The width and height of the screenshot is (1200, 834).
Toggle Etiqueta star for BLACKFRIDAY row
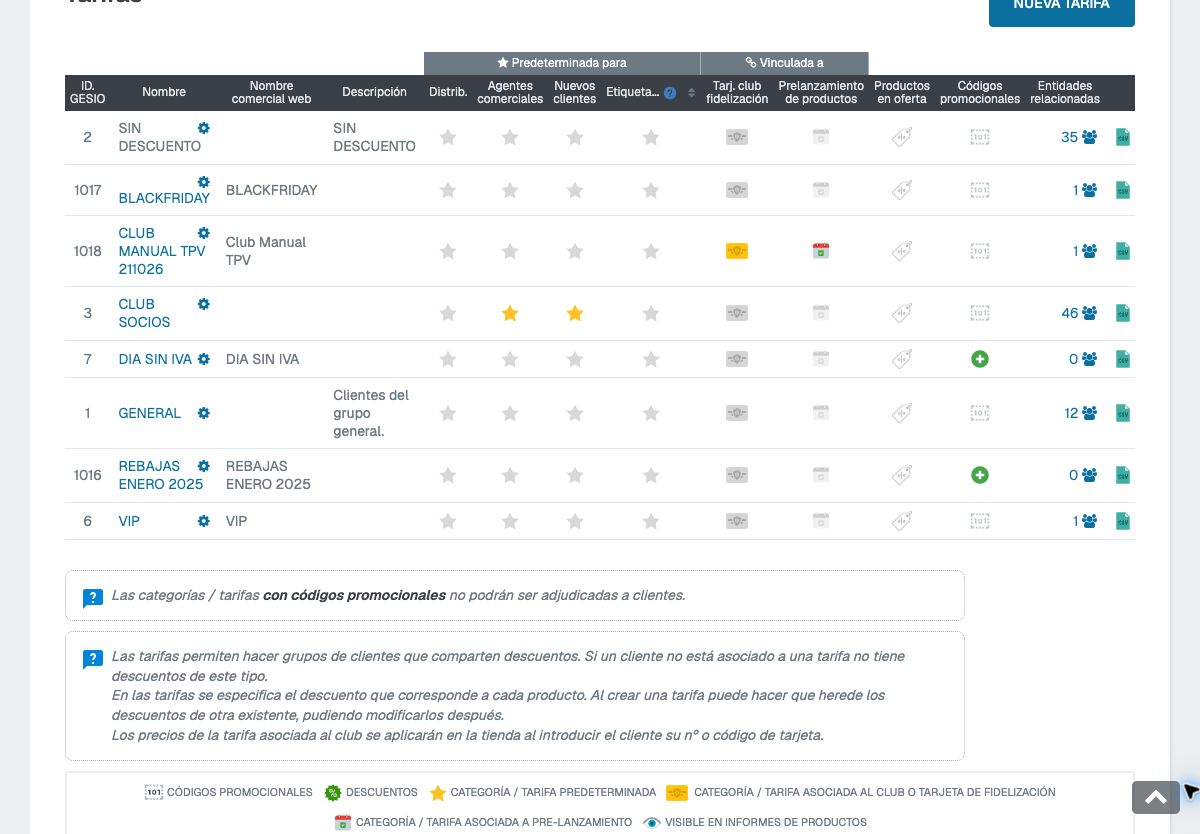(651, 190)
